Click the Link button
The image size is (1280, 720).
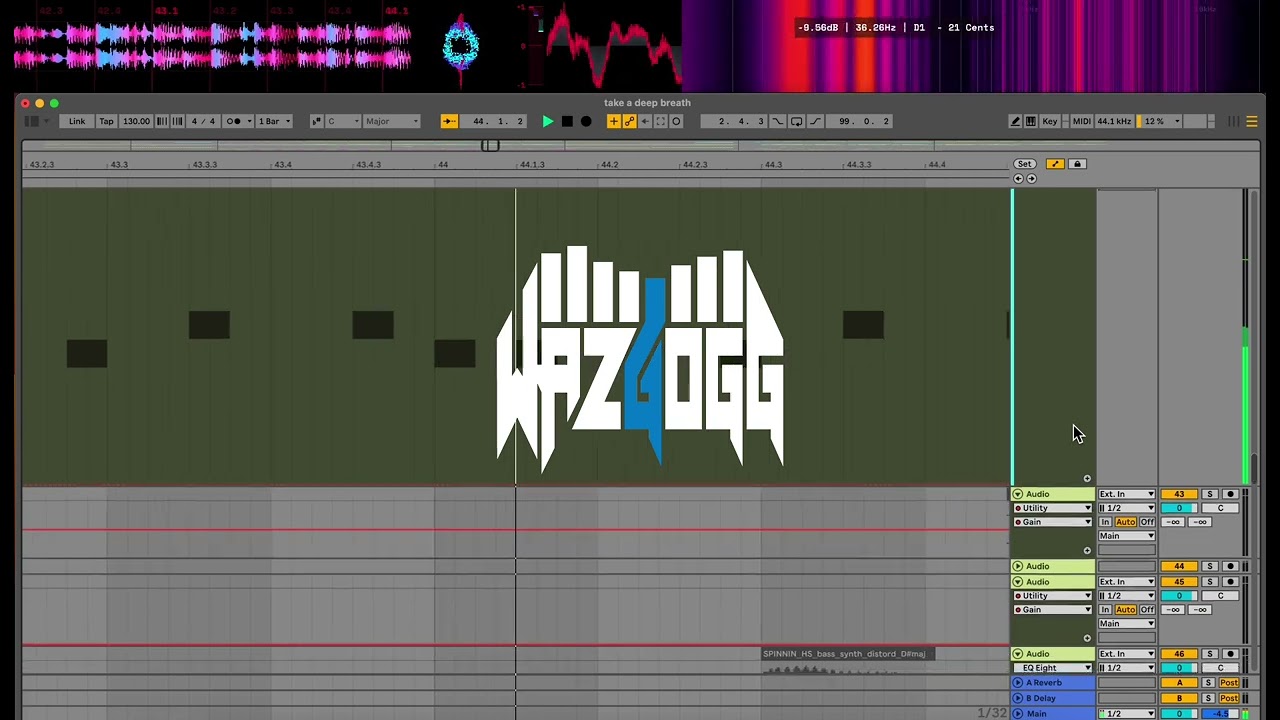tap(77, 121)
